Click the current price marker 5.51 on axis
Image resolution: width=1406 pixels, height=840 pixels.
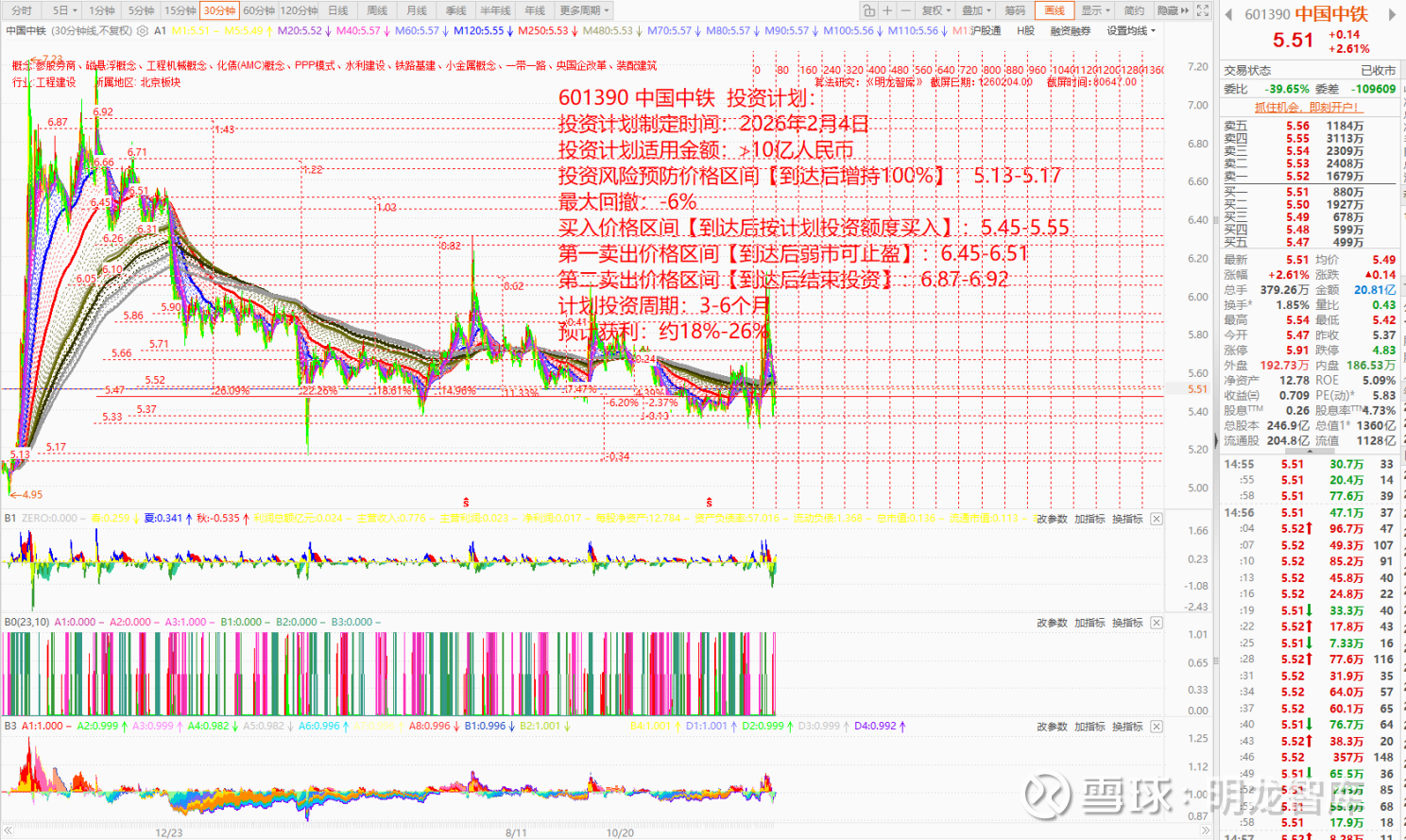click(1198, 388)
